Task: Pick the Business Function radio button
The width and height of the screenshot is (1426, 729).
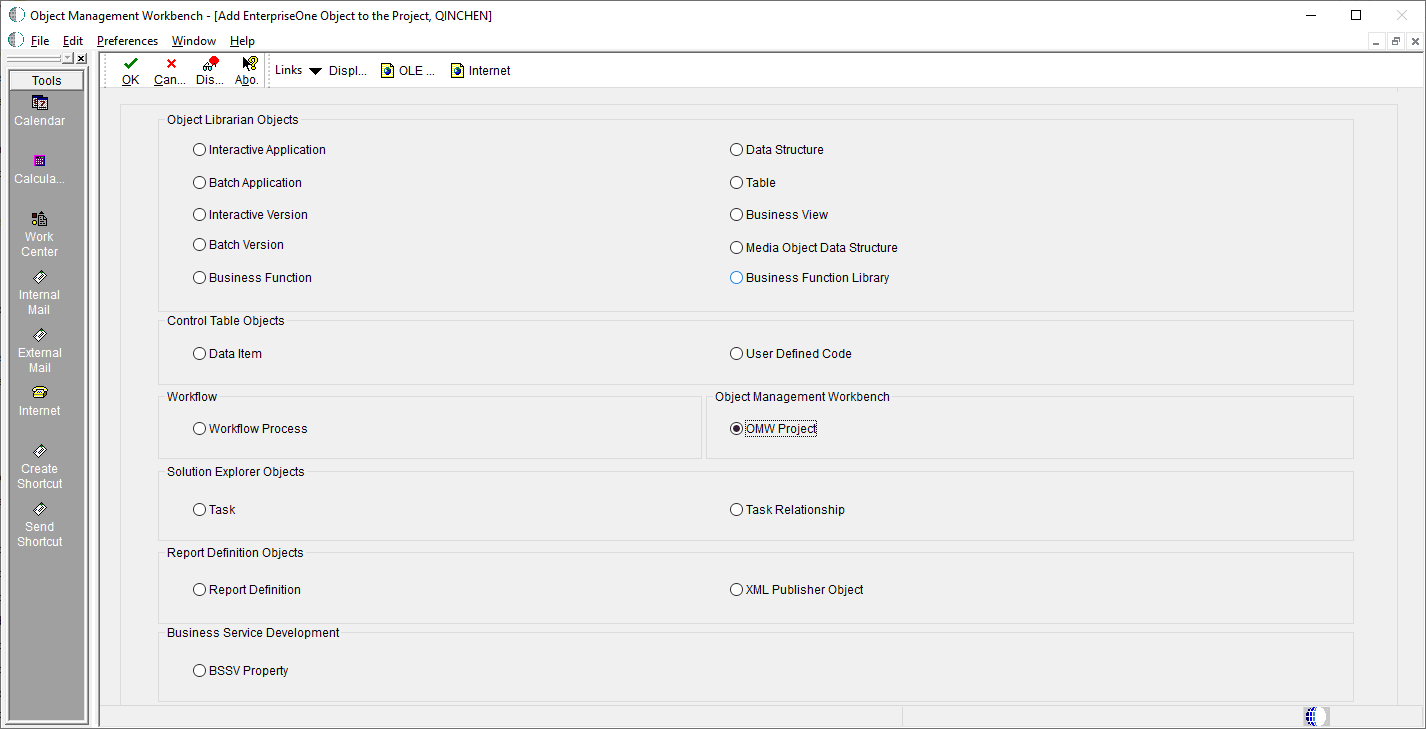Action: tap(199, 278)
